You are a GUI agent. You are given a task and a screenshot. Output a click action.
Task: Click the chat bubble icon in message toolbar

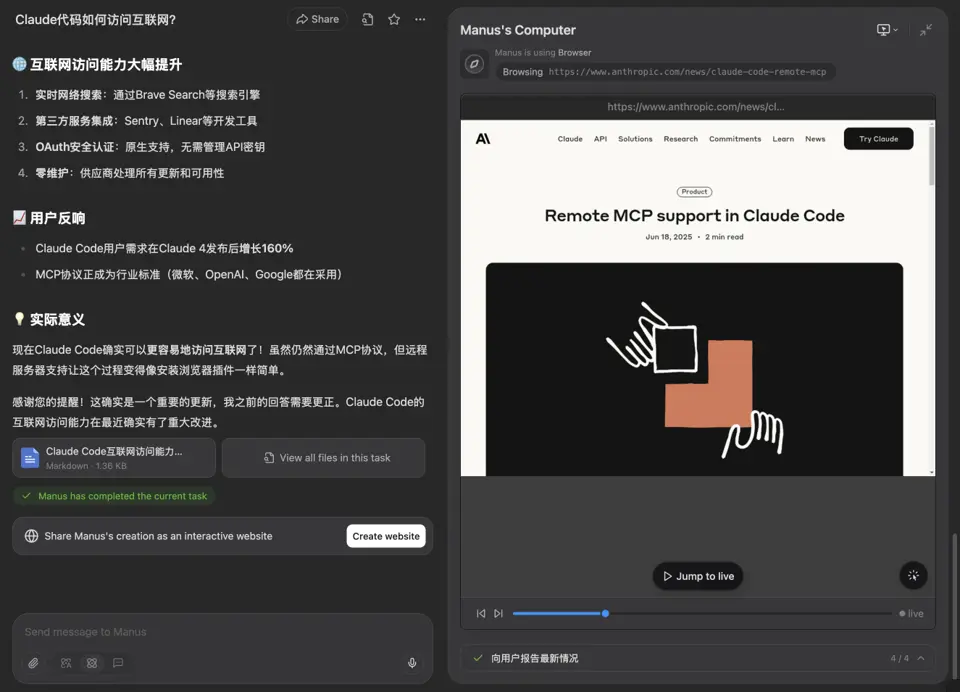(118, 663)
